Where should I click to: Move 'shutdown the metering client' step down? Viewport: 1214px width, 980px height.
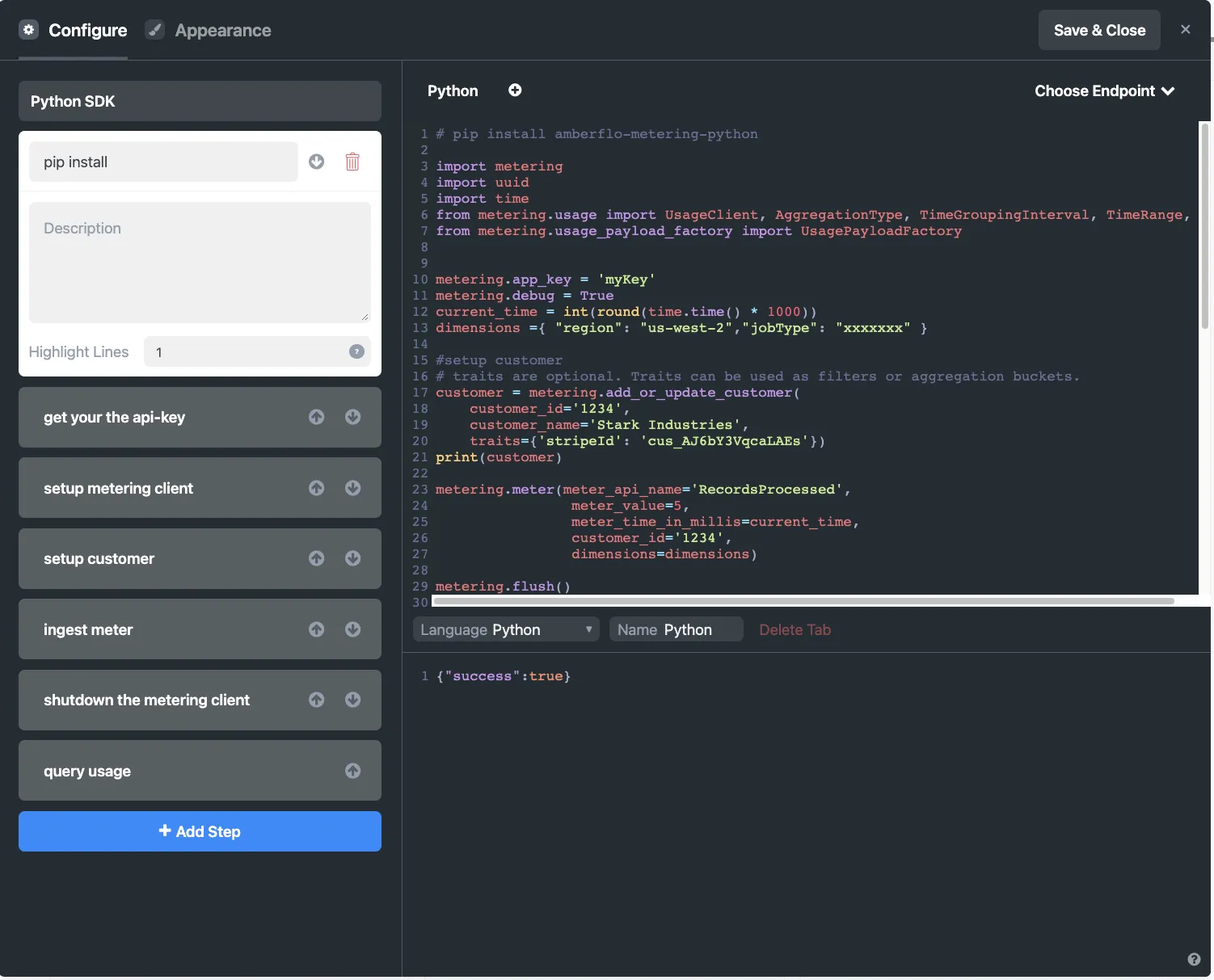(353, 700)
